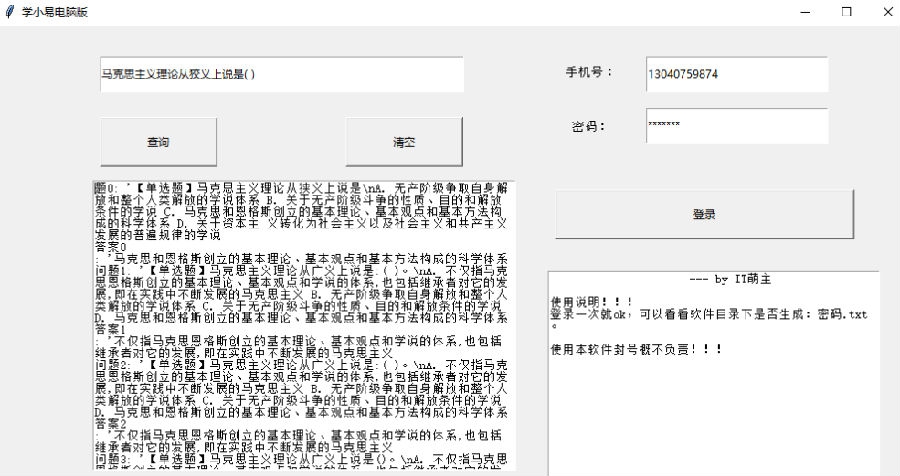The image size is (900, 476).
Task: Focus the 密码 password field
Action: point(736,126)
